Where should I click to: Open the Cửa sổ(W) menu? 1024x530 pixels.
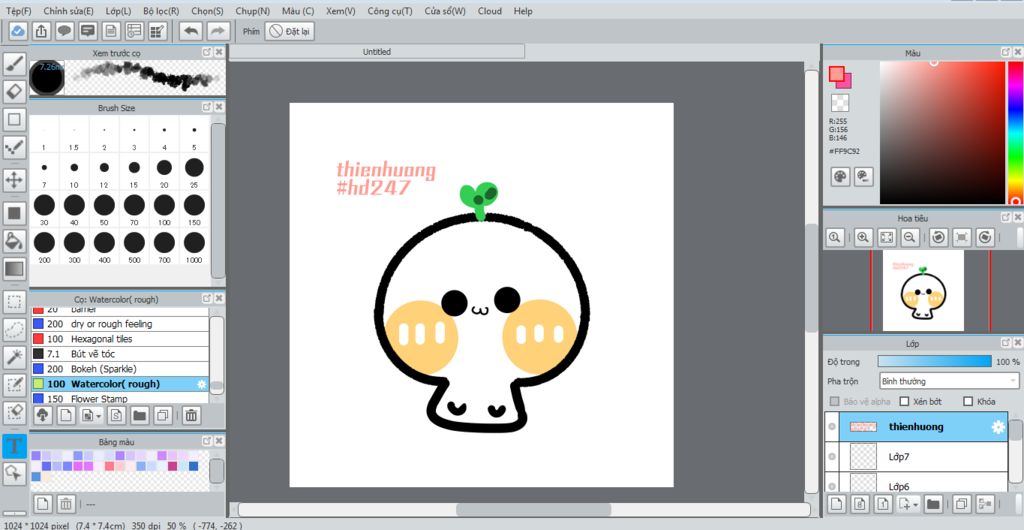(445, 11)
